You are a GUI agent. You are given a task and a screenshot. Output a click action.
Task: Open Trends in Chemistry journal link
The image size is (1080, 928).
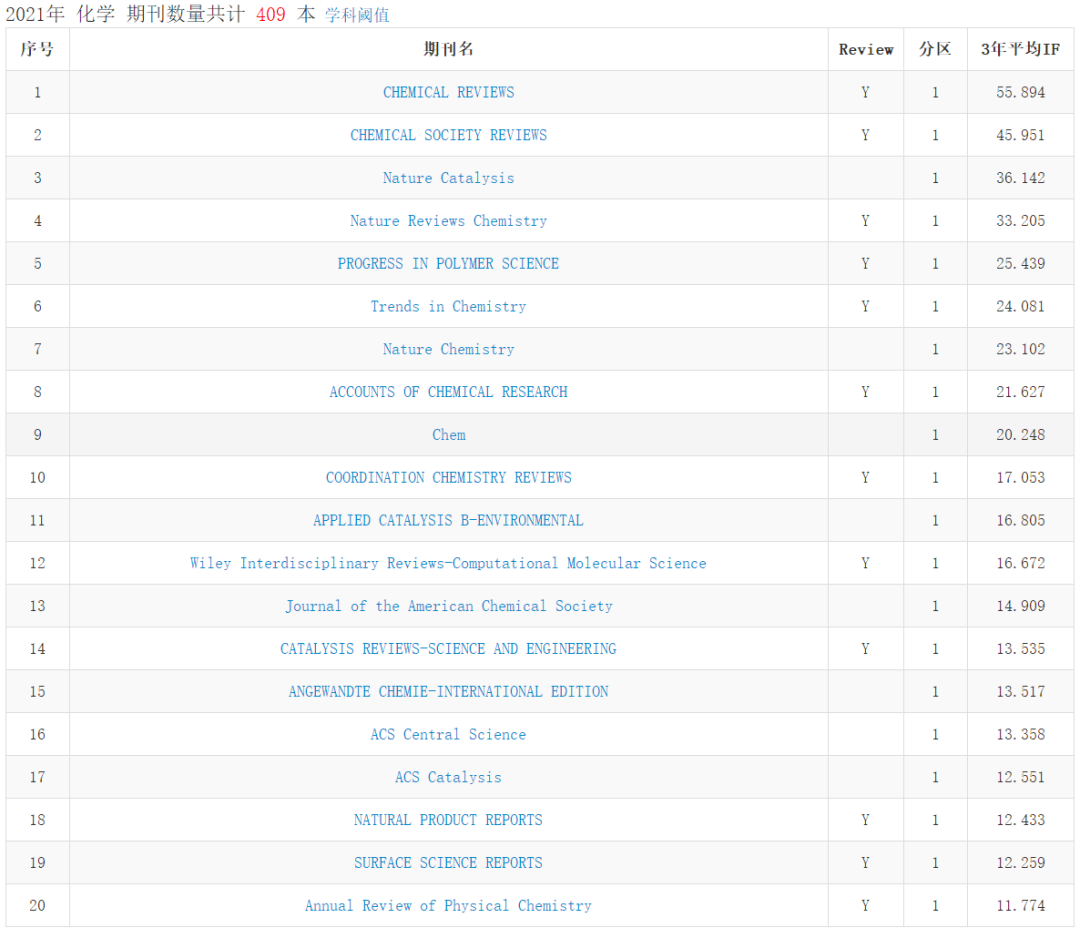(x=448, y=306)
